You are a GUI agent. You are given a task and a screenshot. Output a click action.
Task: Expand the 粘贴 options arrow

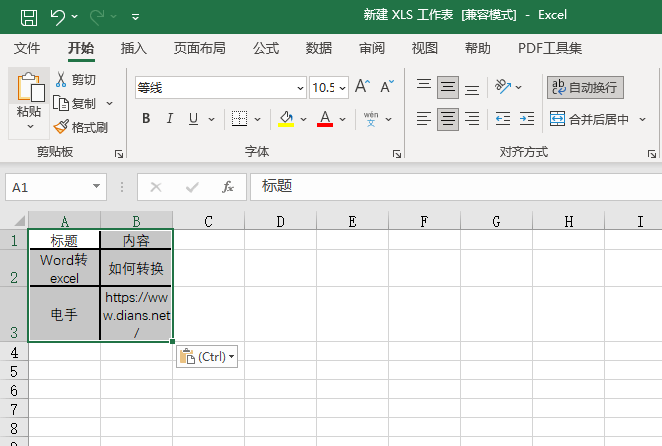click(x=30, y=126)
